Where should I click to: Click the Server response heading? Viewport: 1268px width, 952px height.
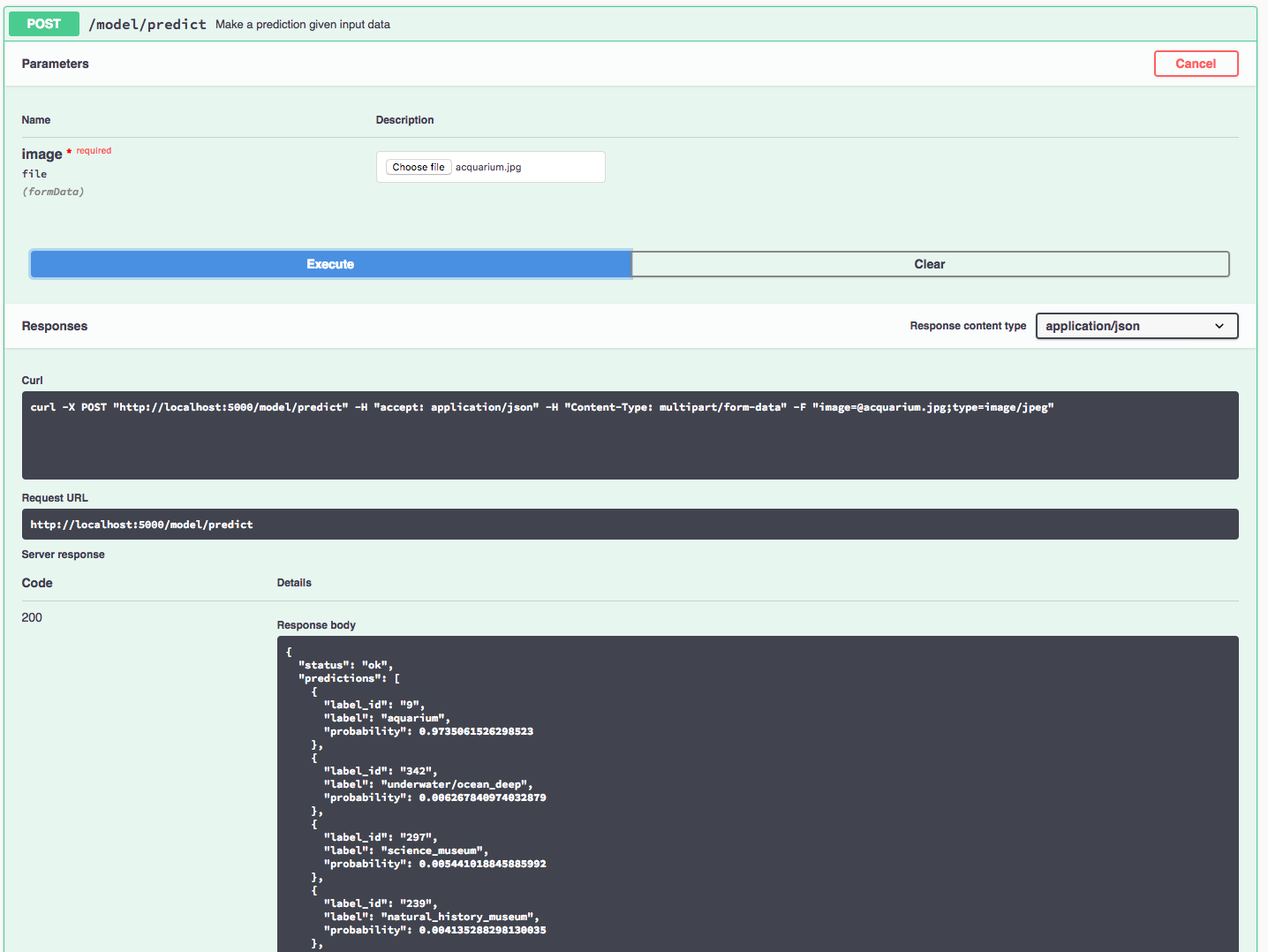pos(64,555)
